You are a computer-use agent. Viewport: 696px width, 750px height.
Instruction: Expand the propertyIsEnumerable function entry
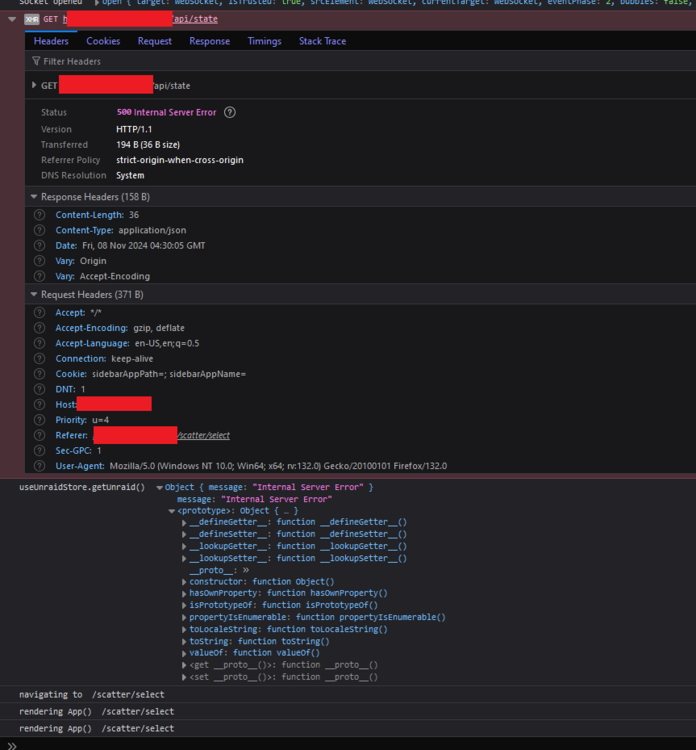click(184, 618)
